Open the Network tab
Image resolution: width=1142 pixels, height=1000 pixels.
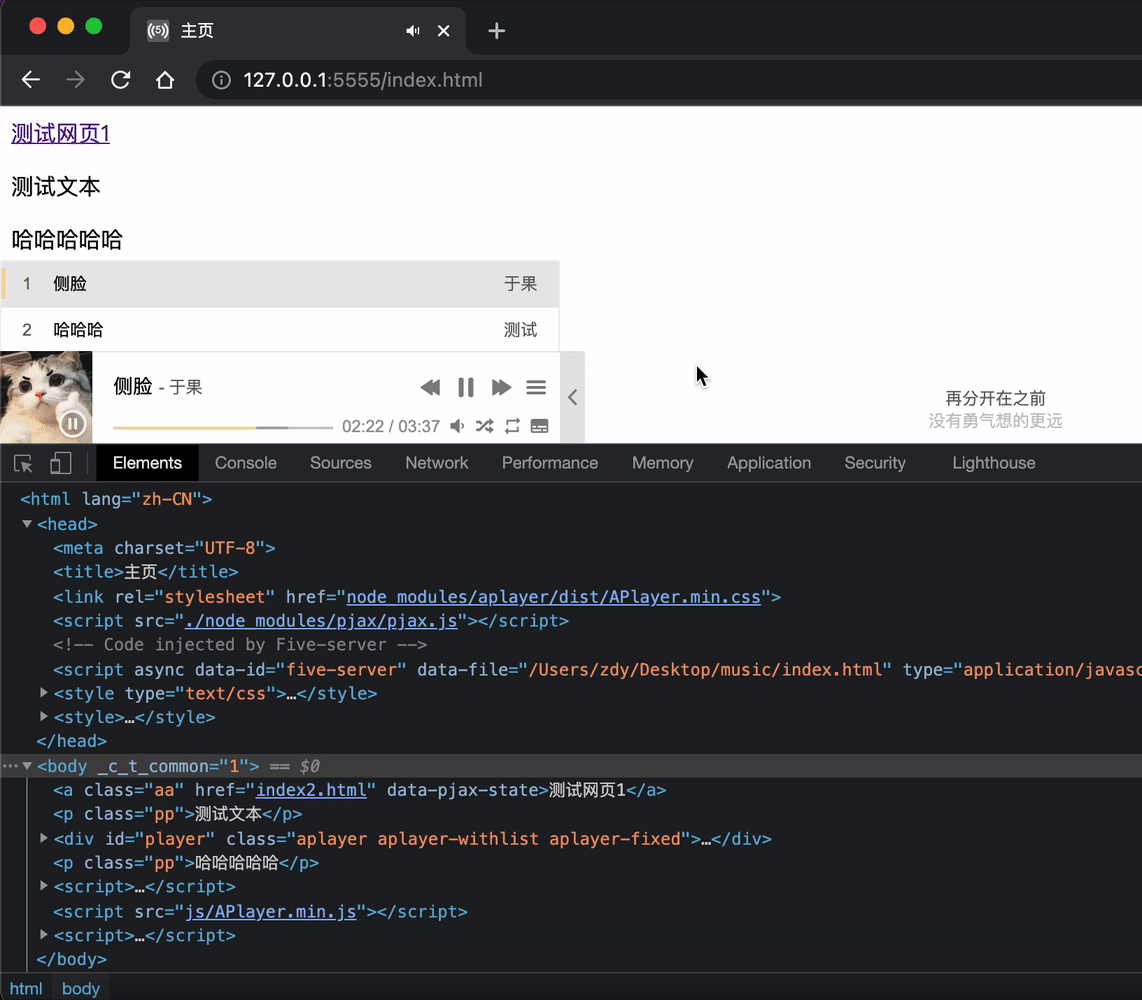pos(437,463)
